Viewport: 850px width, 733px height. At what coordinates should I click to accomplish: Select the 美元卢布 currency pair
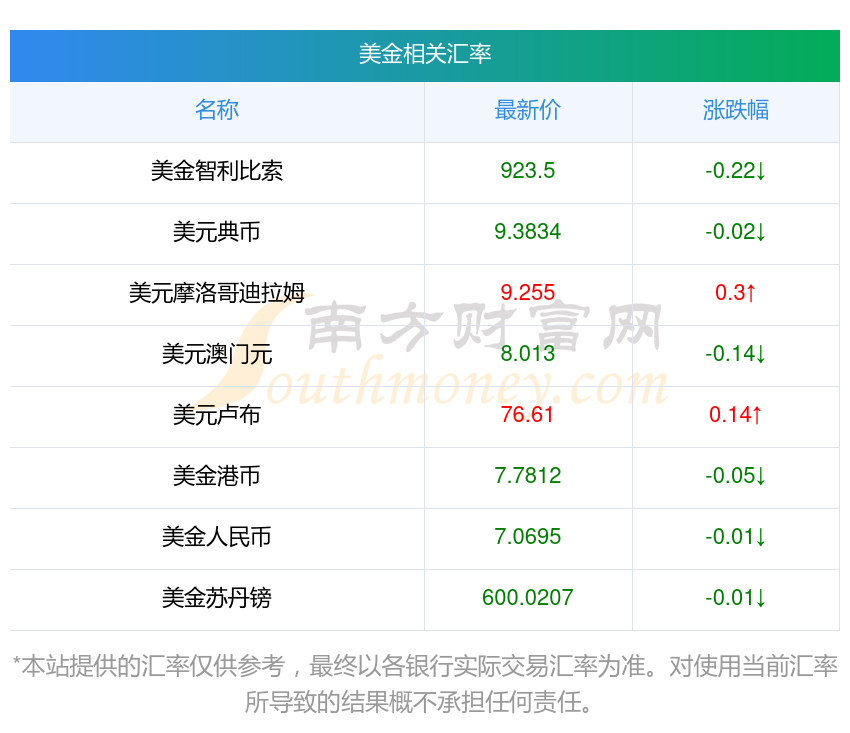coord(217,415)
